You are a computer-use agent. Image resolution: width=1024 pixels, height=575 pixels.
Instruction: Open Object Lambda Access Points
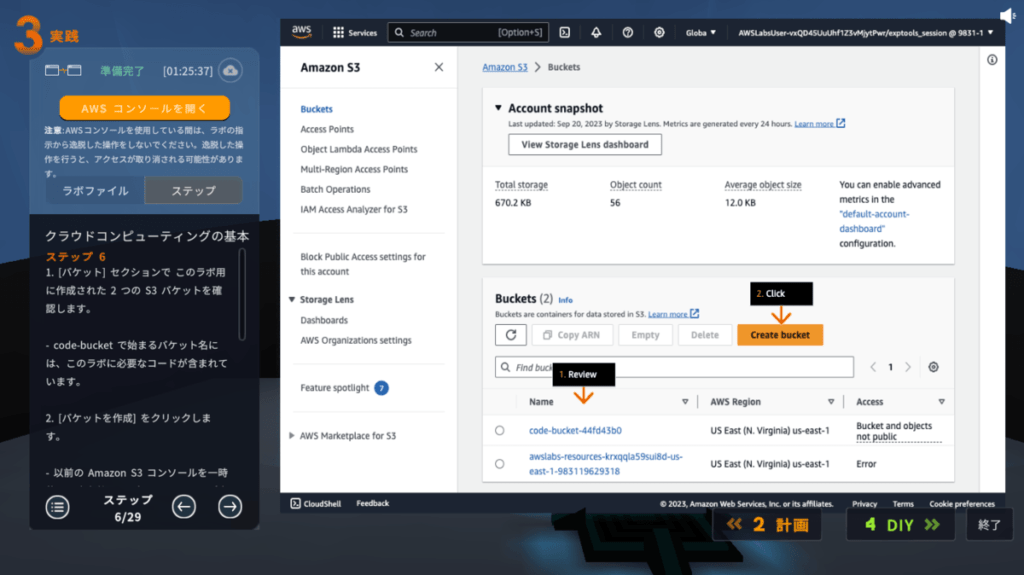(x=359, y=149)
